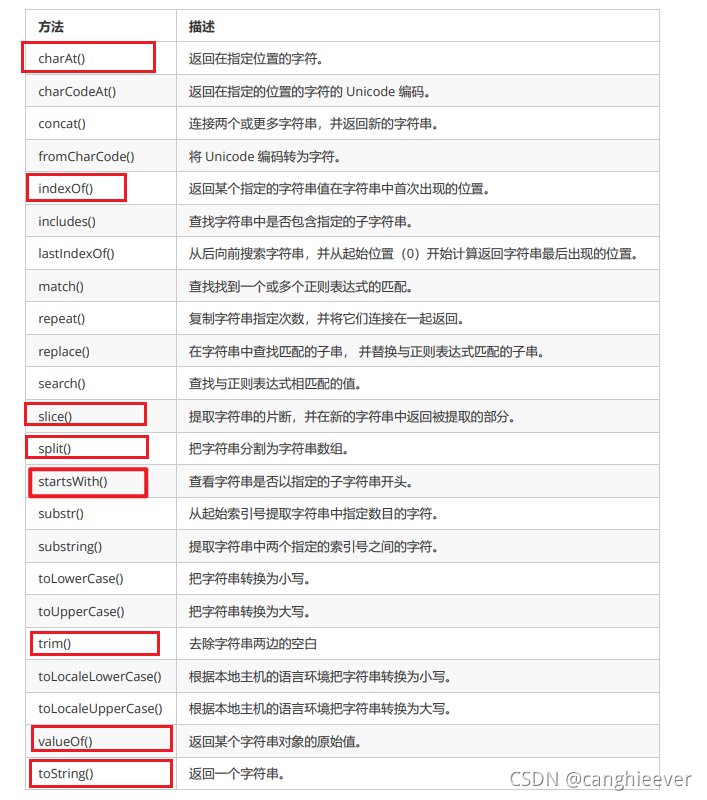Click description 返回一个字符串
This screenshot has height=800, width=707.
coord(236,774)
